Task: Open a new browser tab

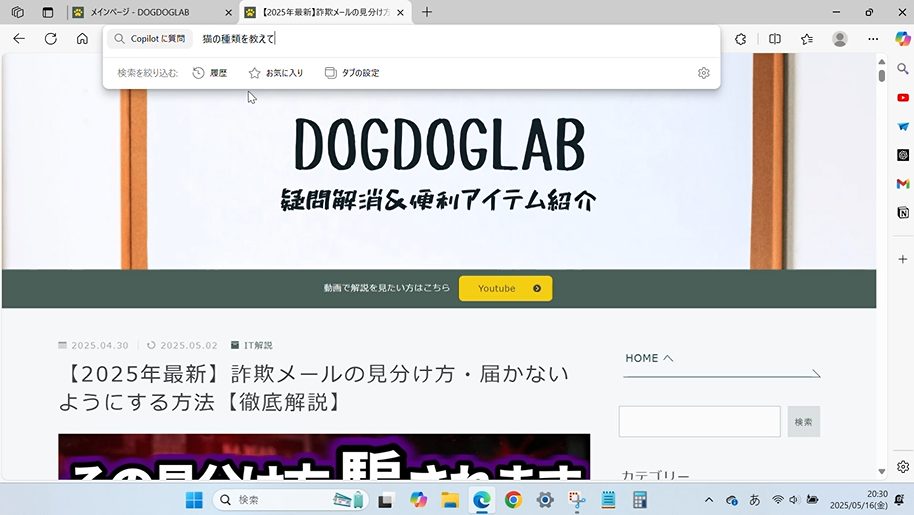Action: pyautogui.click(x=427, y=12)
